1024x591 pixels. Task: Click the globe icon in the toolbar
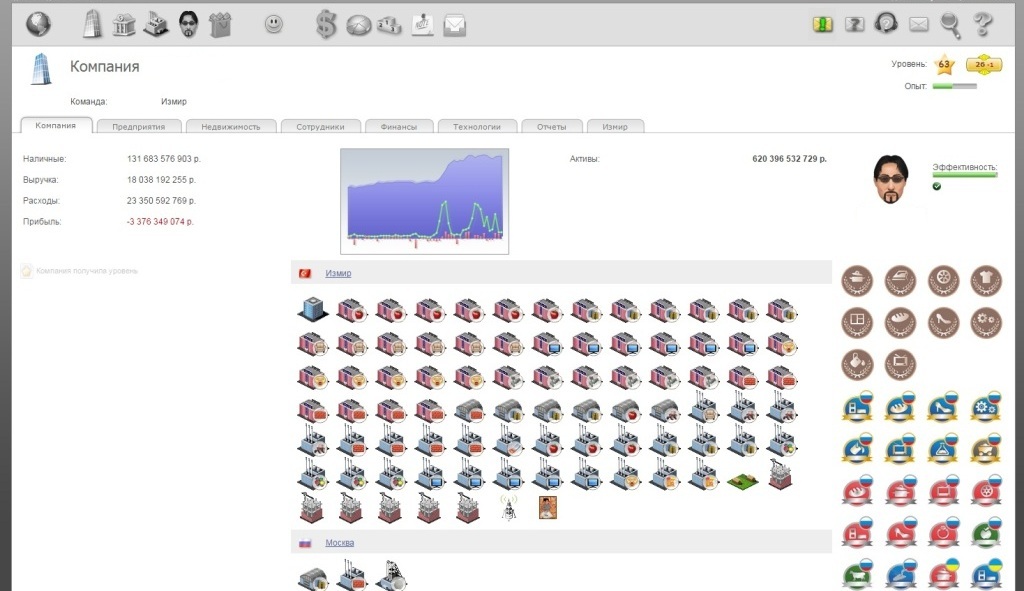(38, 24)
